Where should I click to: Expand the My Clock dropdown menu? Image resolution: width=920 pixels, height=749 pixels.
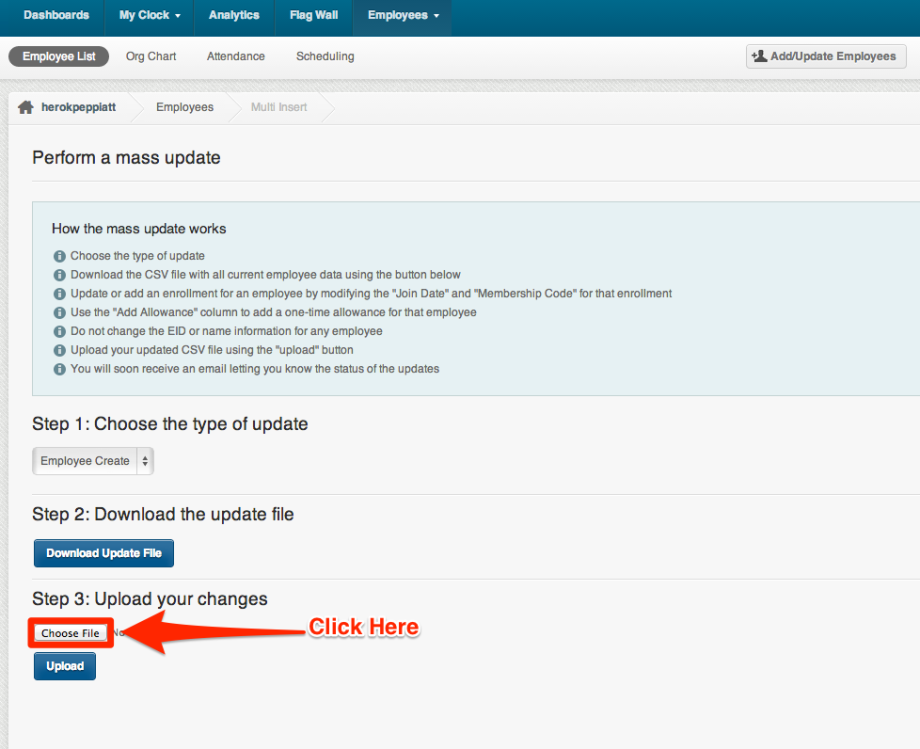tap(148, 15)
